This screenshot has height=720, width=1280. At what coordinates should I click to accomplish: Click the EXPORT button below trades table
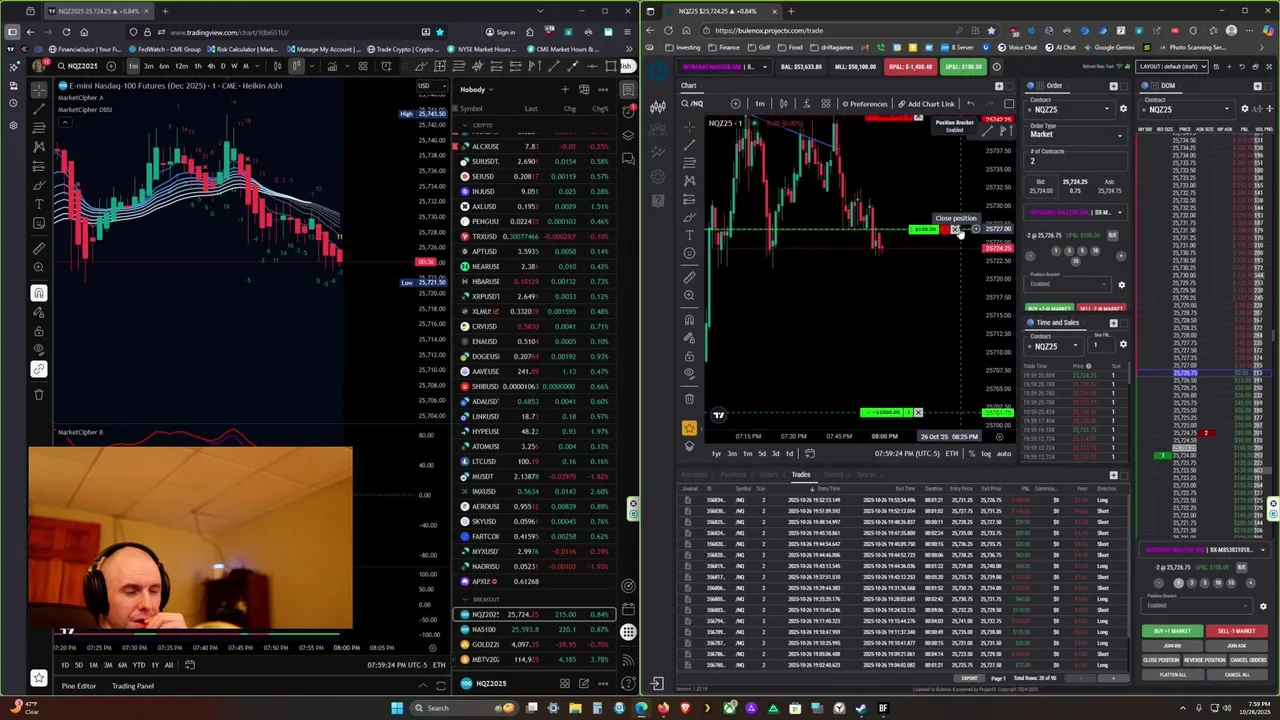tap(969, 678)
